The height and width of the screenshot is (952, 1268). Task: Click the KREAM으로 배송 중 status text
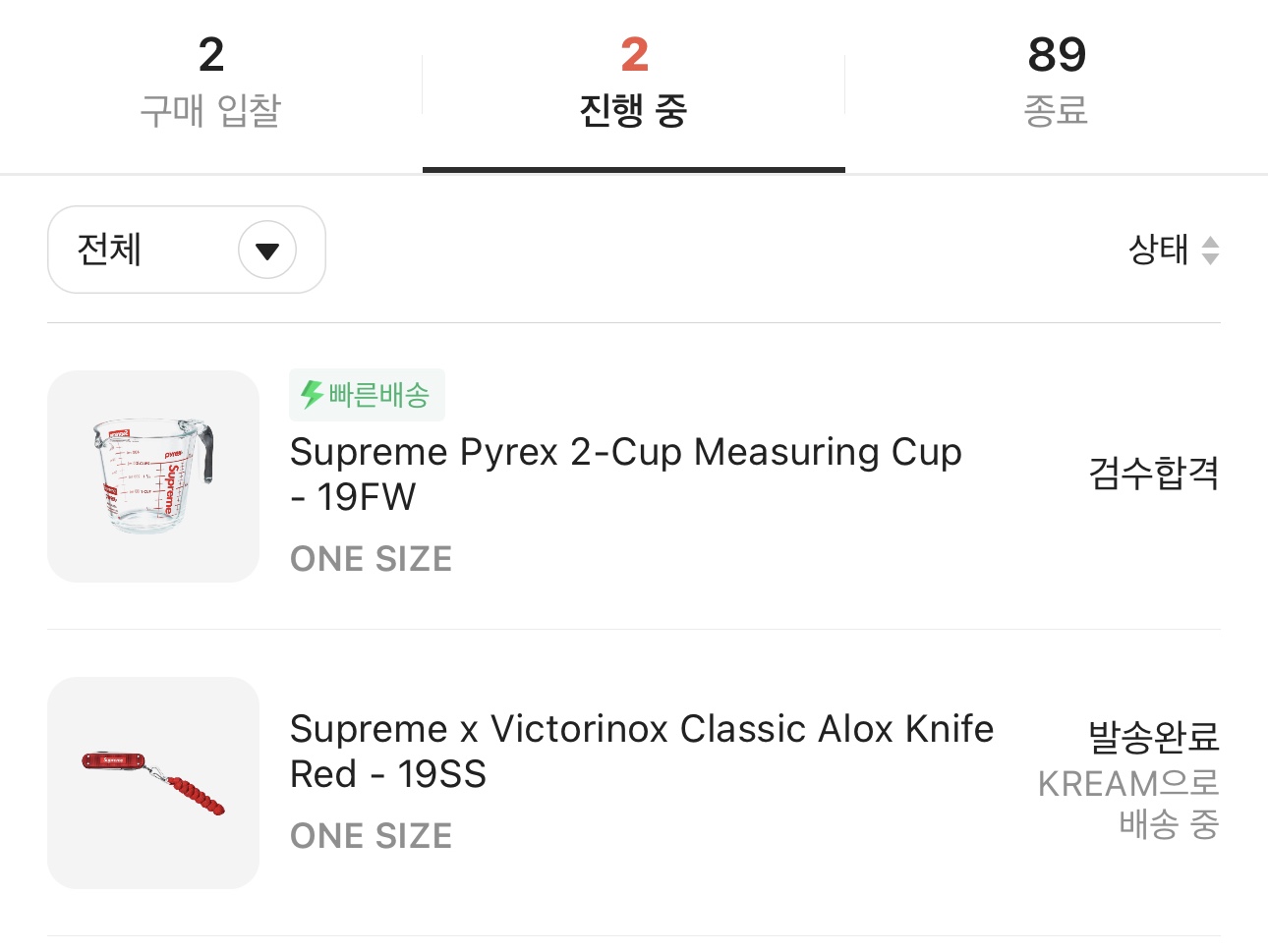click(x=1130, y=804)
